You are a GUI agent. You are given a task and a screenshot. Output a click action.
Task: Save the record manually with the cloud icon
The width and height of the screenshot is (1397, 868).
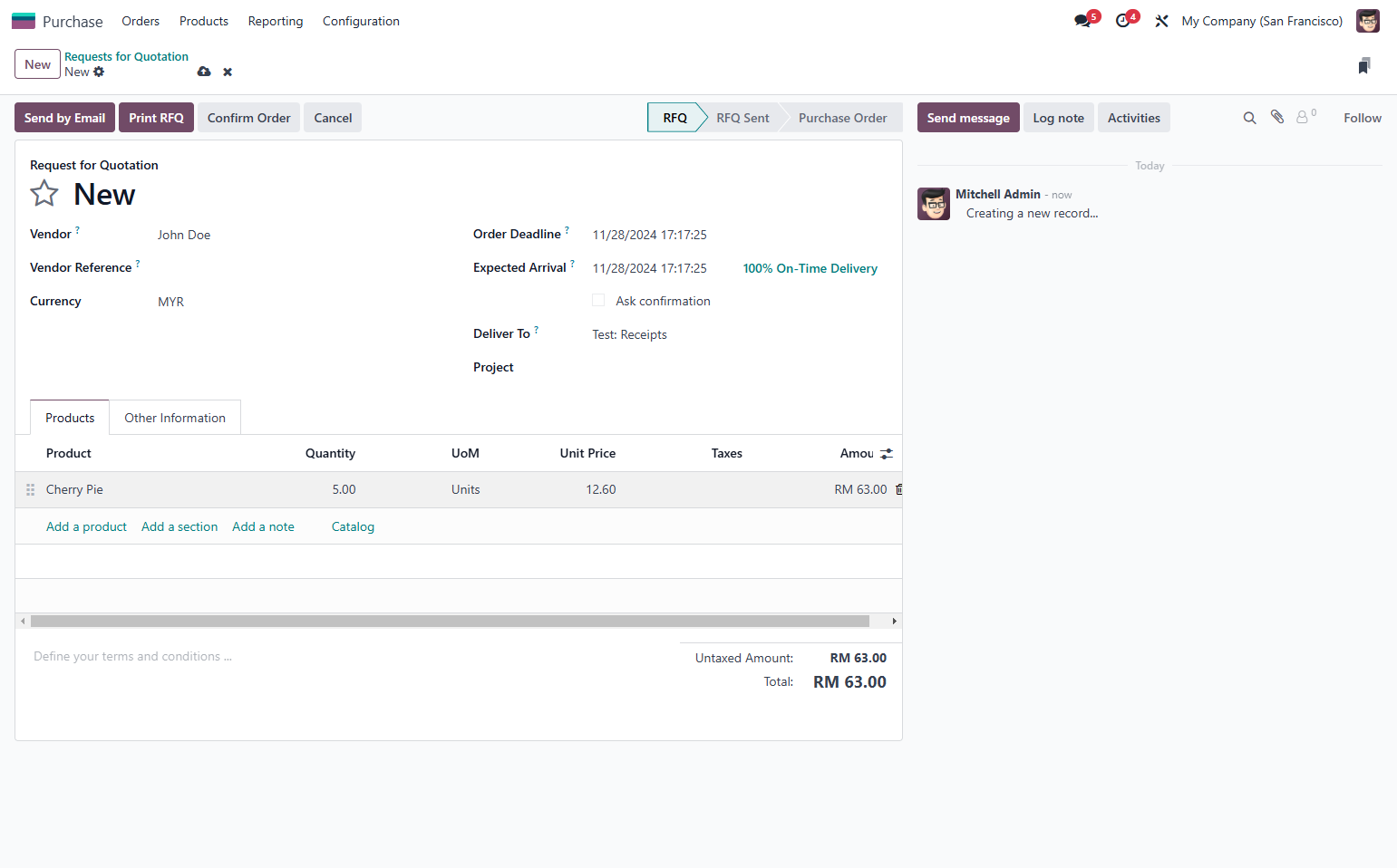(204, 72)
